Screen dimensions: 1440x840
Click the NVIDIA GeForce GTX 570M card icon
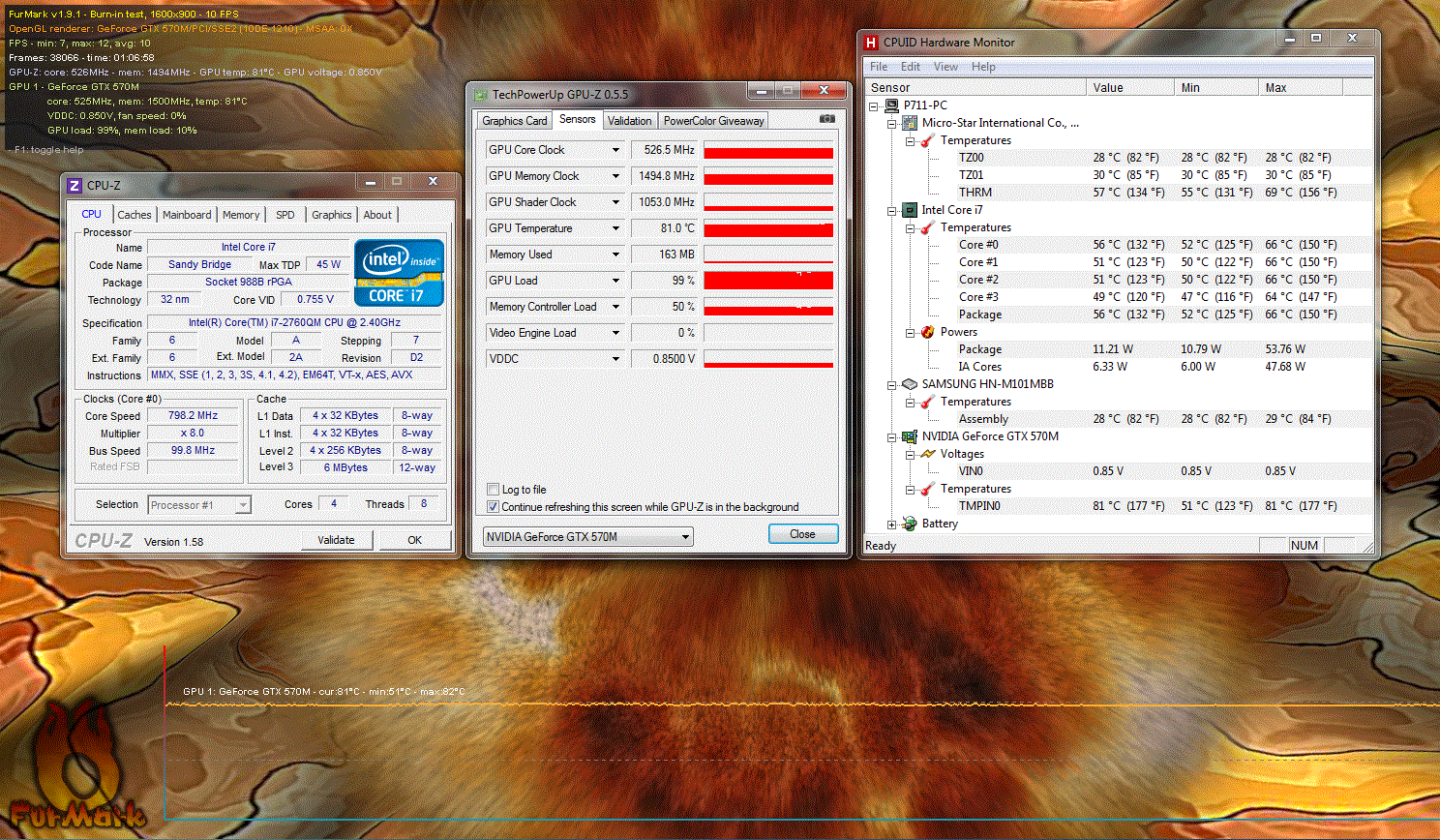tap(910, 436)
